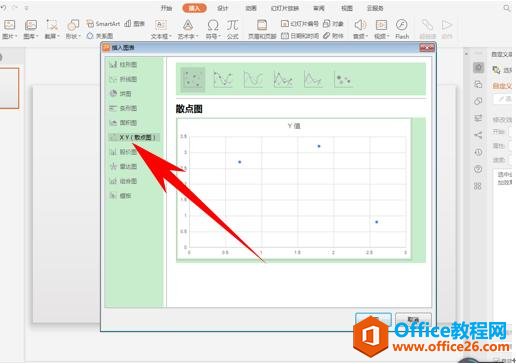This screenshot has height=364, width=516.
Task: Open the audio (音频) dropdown
Action: click(360, 29)
